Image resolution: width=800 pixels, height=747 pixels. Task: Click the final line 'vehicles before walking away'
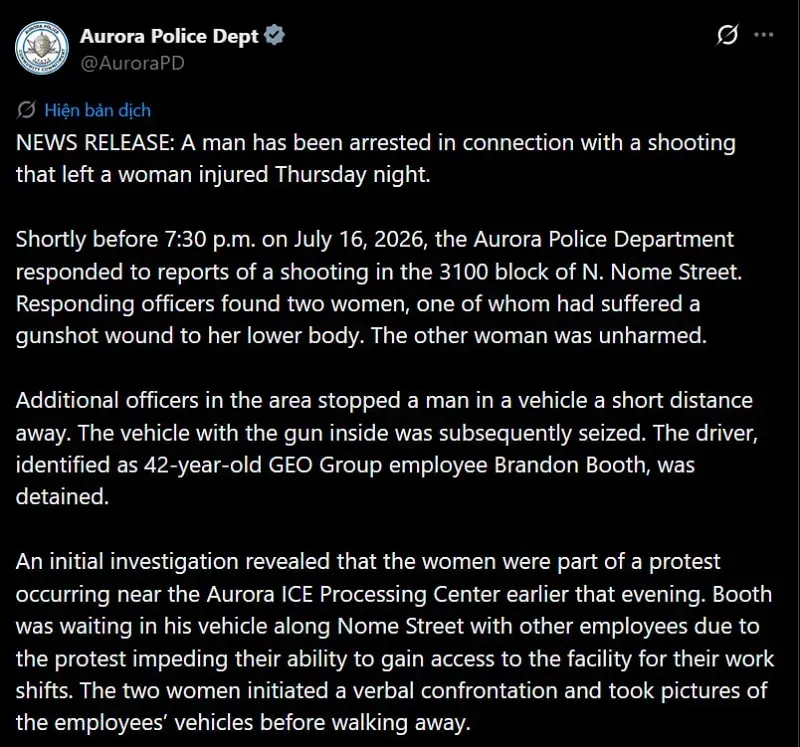click(243, 723)
